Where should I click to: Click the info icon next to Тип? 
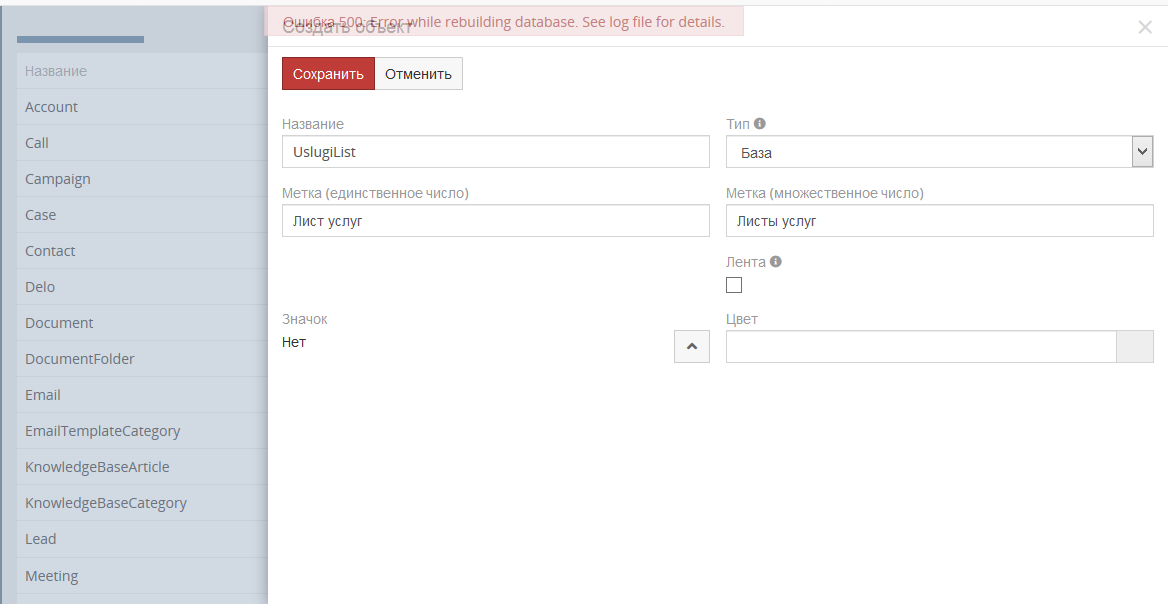(760, 124)
